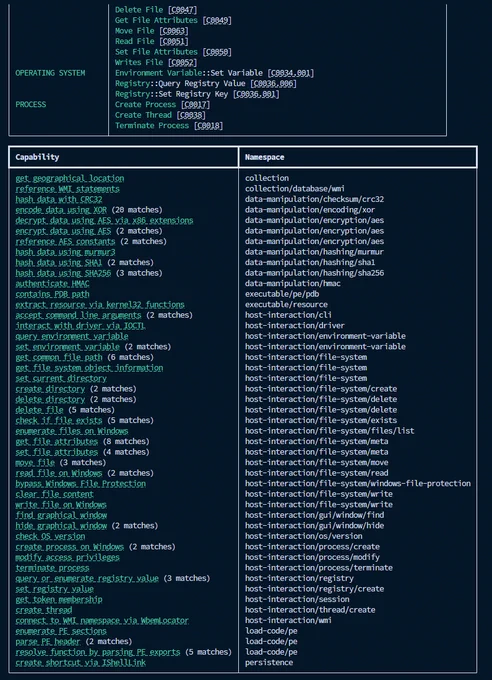The width and height of the screenshot is (492, 680).
Task: Open 'hash data using SHA1' link
Action: [x=59, y=262]
